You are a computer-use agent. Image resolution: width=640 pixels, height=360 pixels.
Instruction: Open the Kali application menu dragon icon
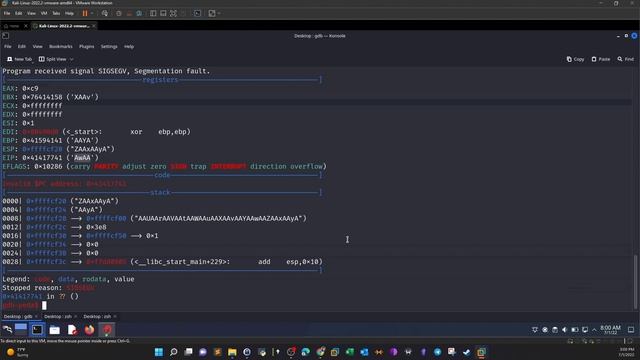click(7, 329)
